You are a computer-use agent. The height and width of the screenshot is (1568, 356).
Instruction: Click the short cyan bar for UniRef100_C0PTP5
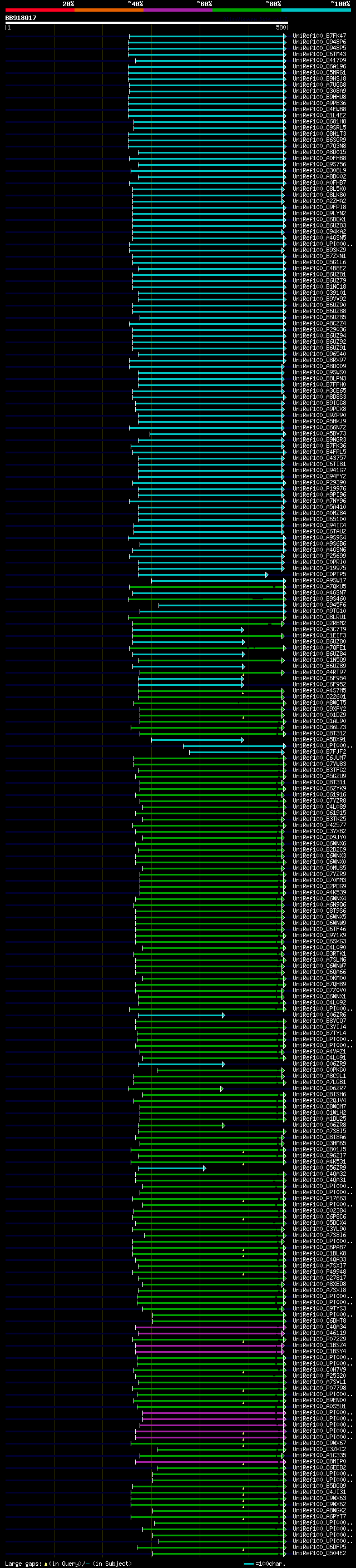[x=203, y=574]
